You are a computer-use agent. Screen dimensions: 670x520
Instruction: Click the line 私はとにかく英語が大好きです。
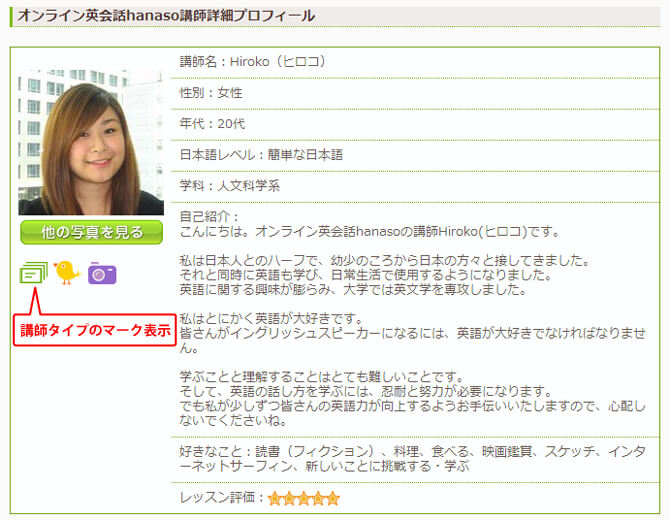point(271,318)
